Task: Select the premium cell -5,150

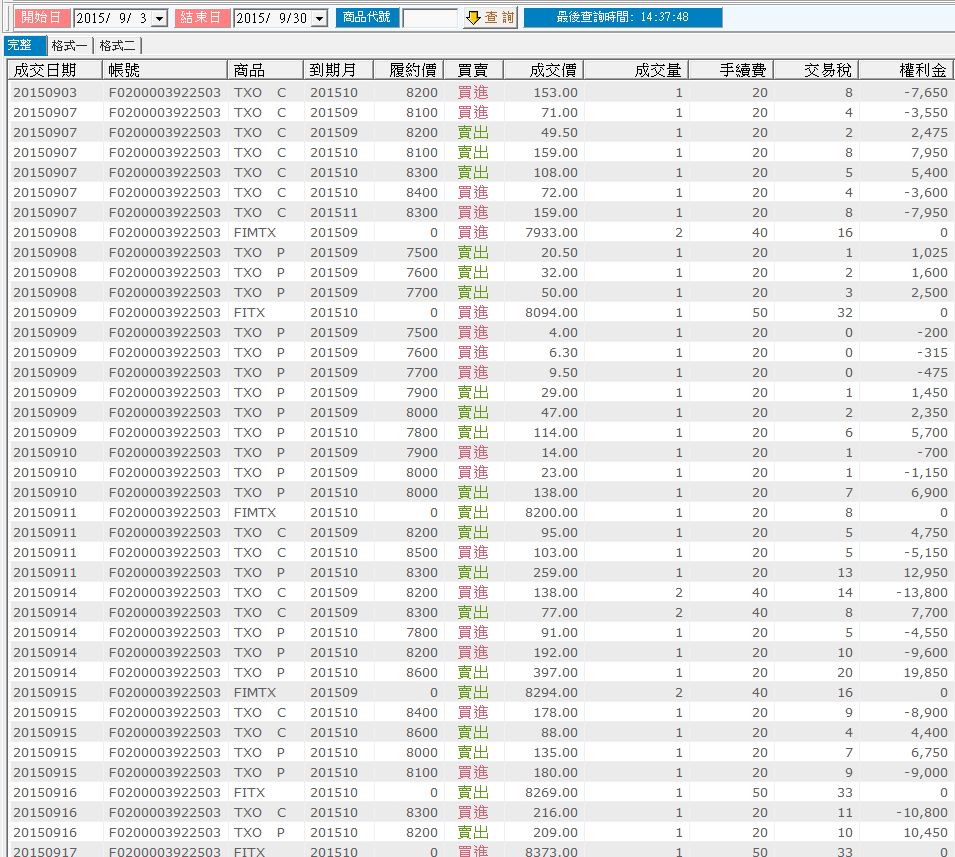Action: tap(926, 552)
